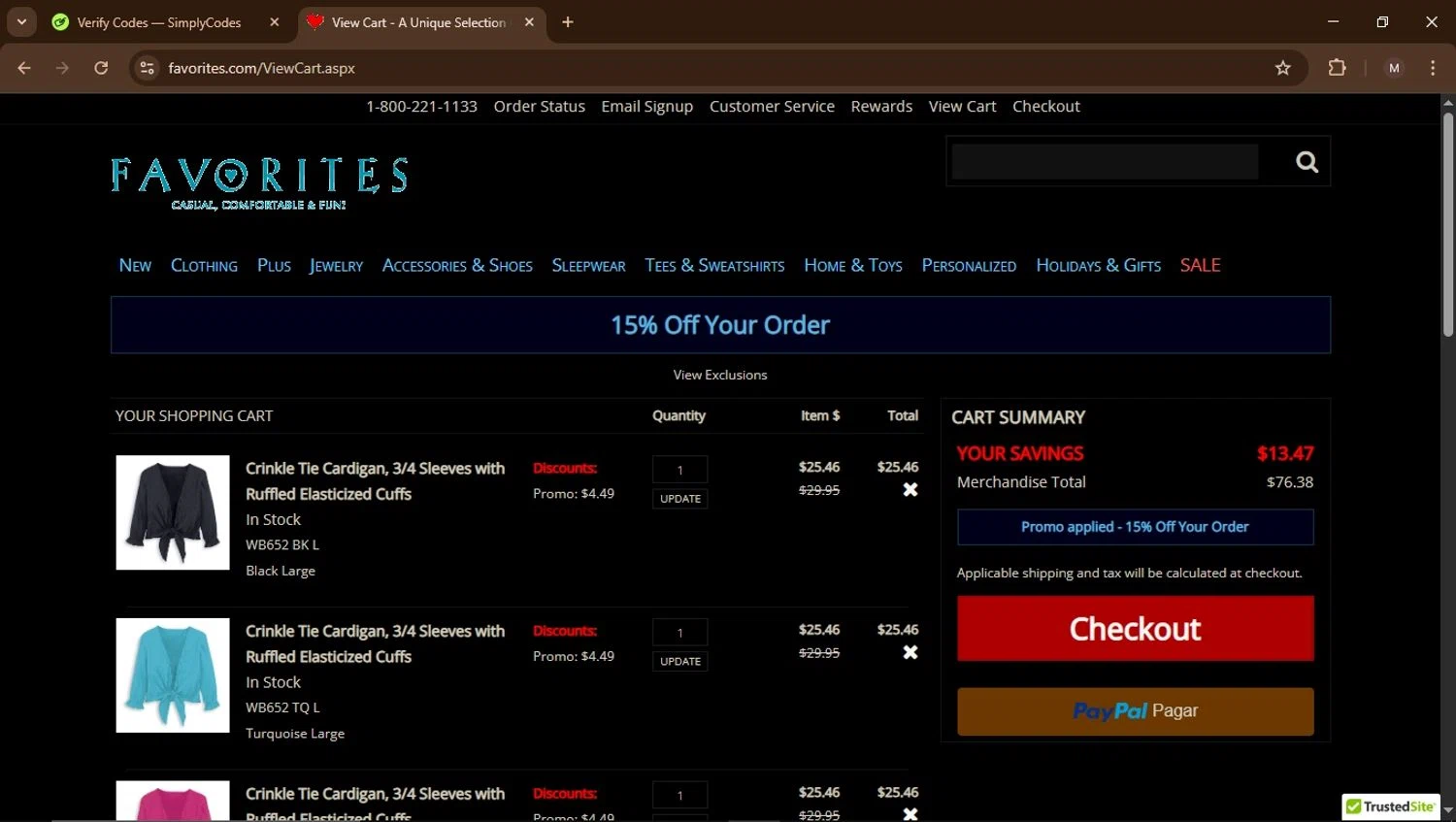Image resolution: width=1456 pixels, height=822 pixels.
Task: Open the New category menu
Action: click(135, 266)
